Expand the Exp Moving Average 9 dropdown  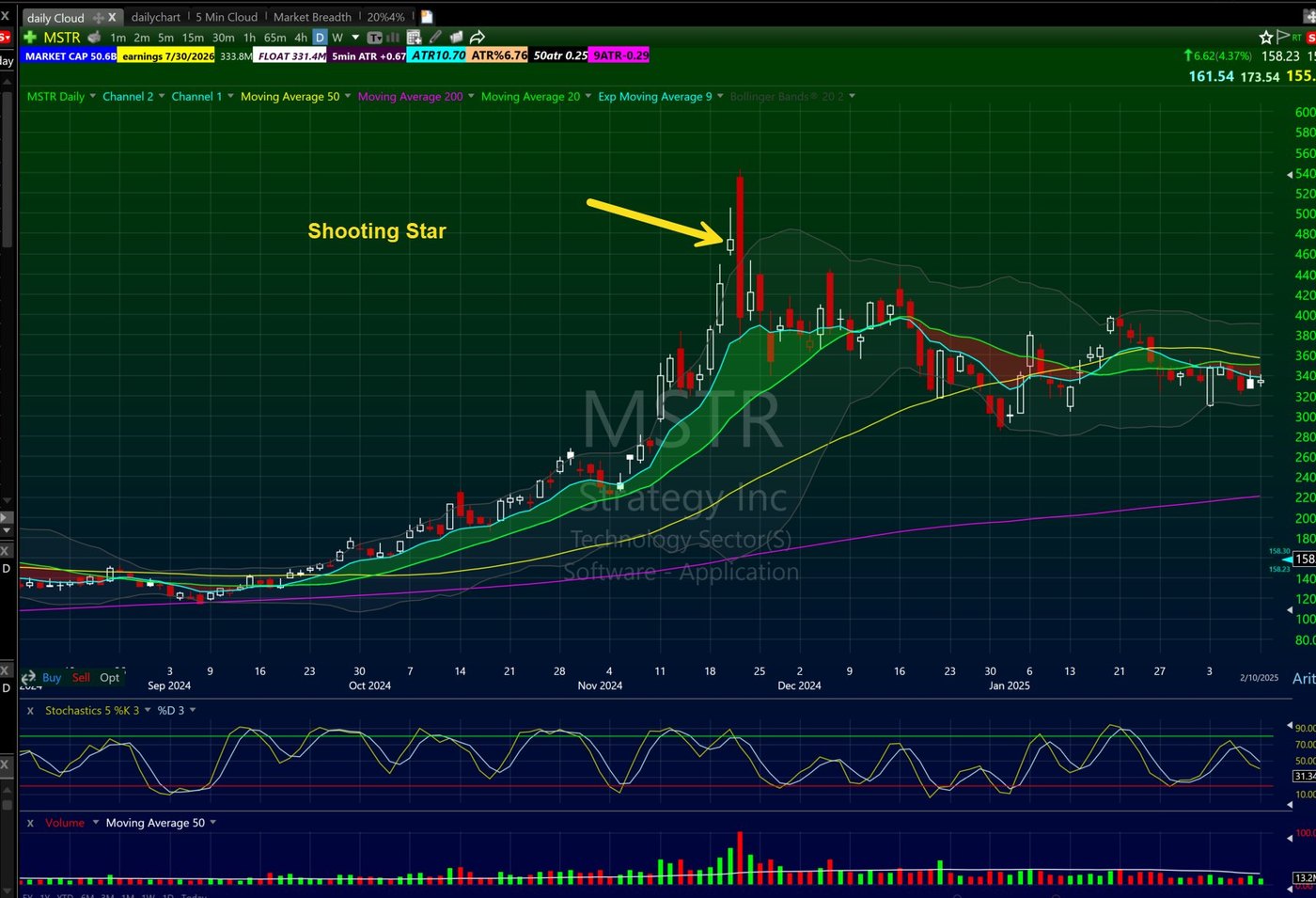[x=720, y=96]
